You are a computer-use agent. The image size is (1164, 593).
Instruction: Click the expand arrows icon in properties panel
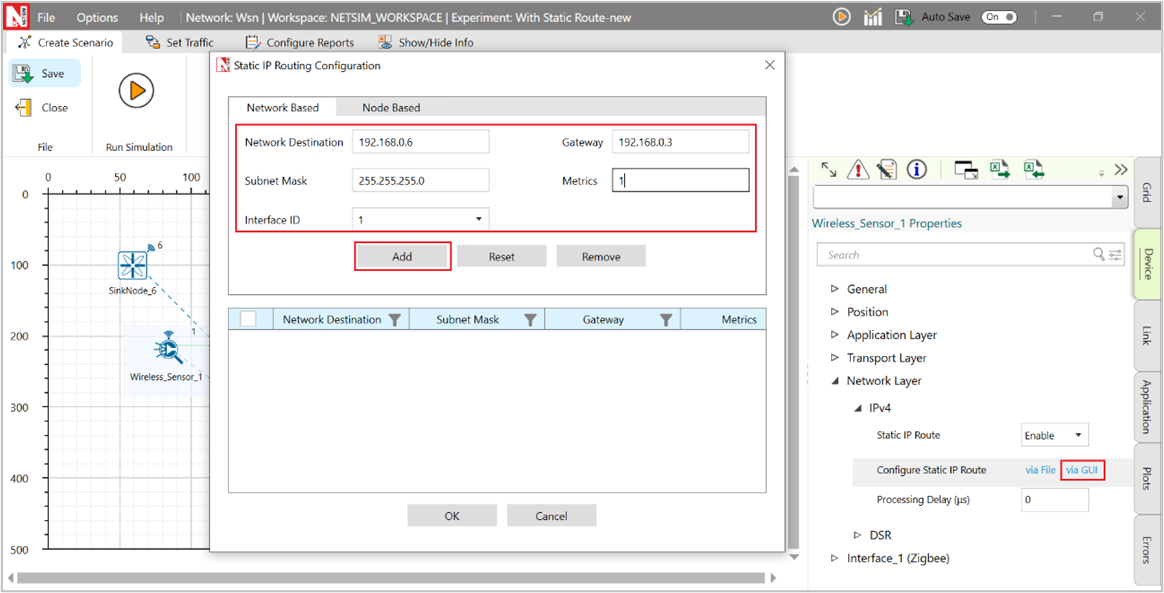828,170
